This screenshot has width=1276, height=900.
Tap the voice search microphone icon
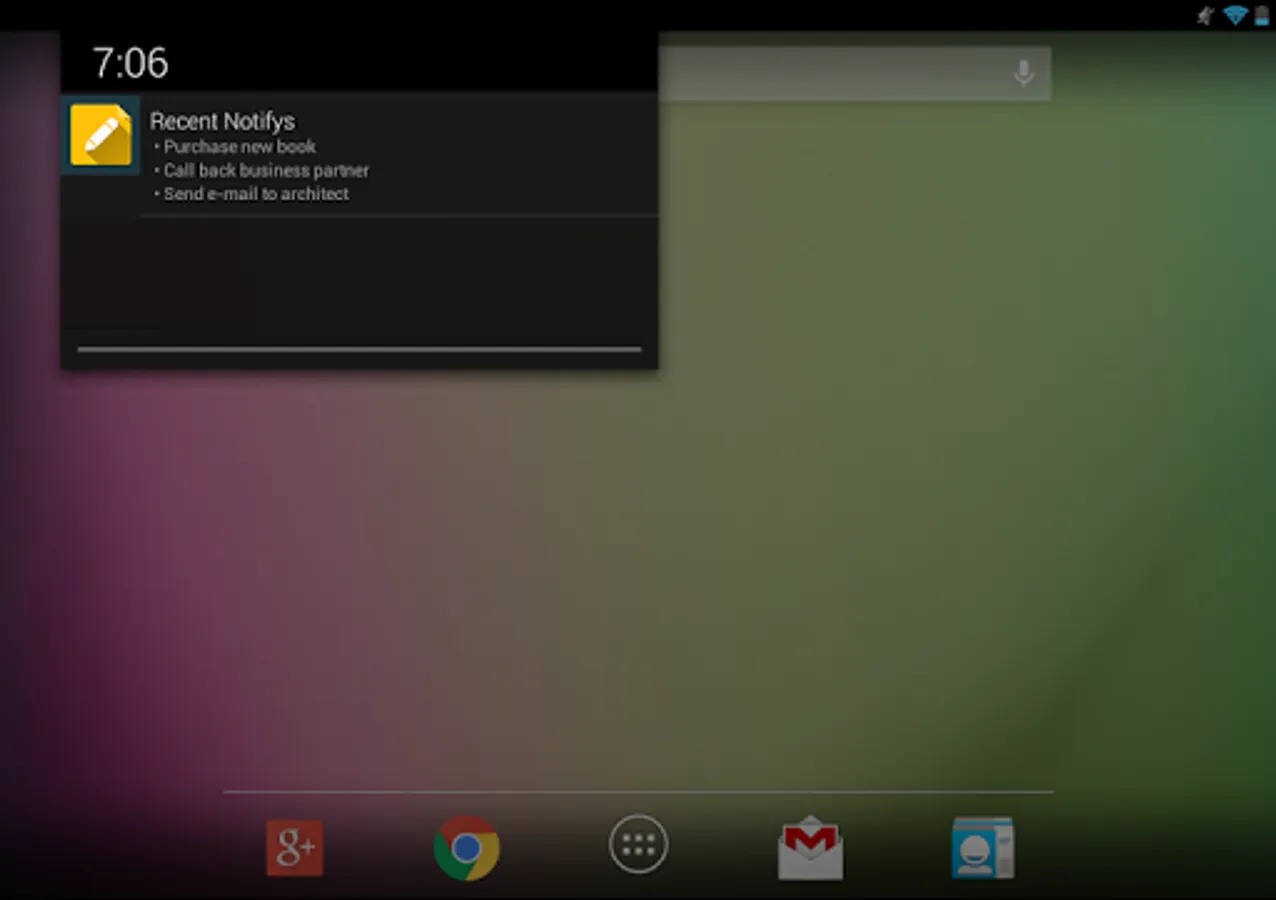1023,73
